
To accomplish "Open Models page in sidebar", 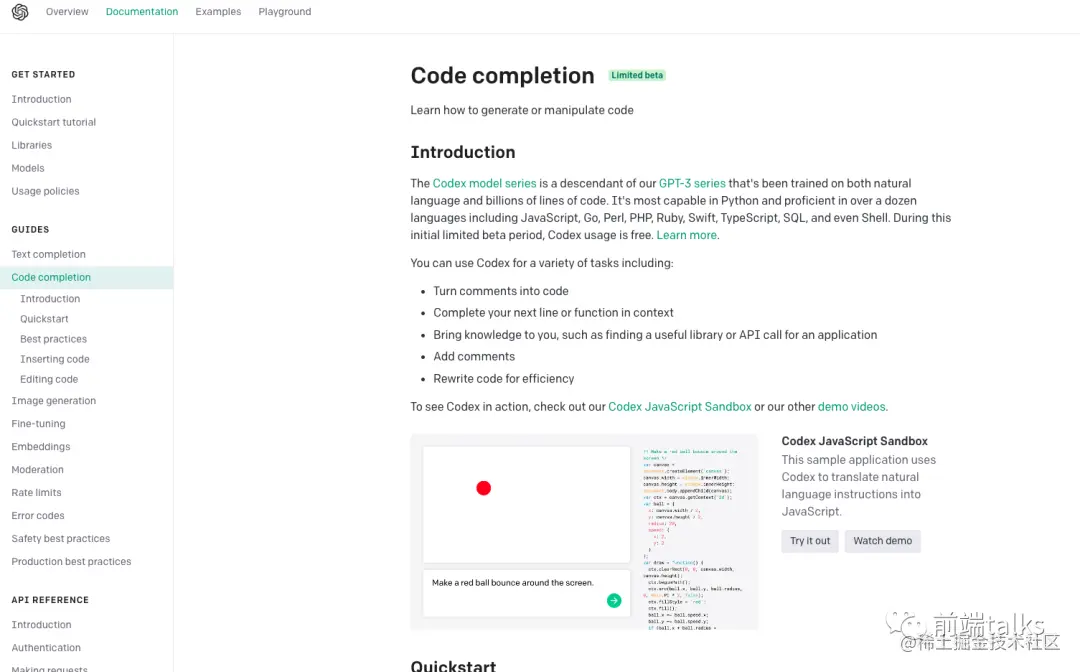I will pos(28,168).
